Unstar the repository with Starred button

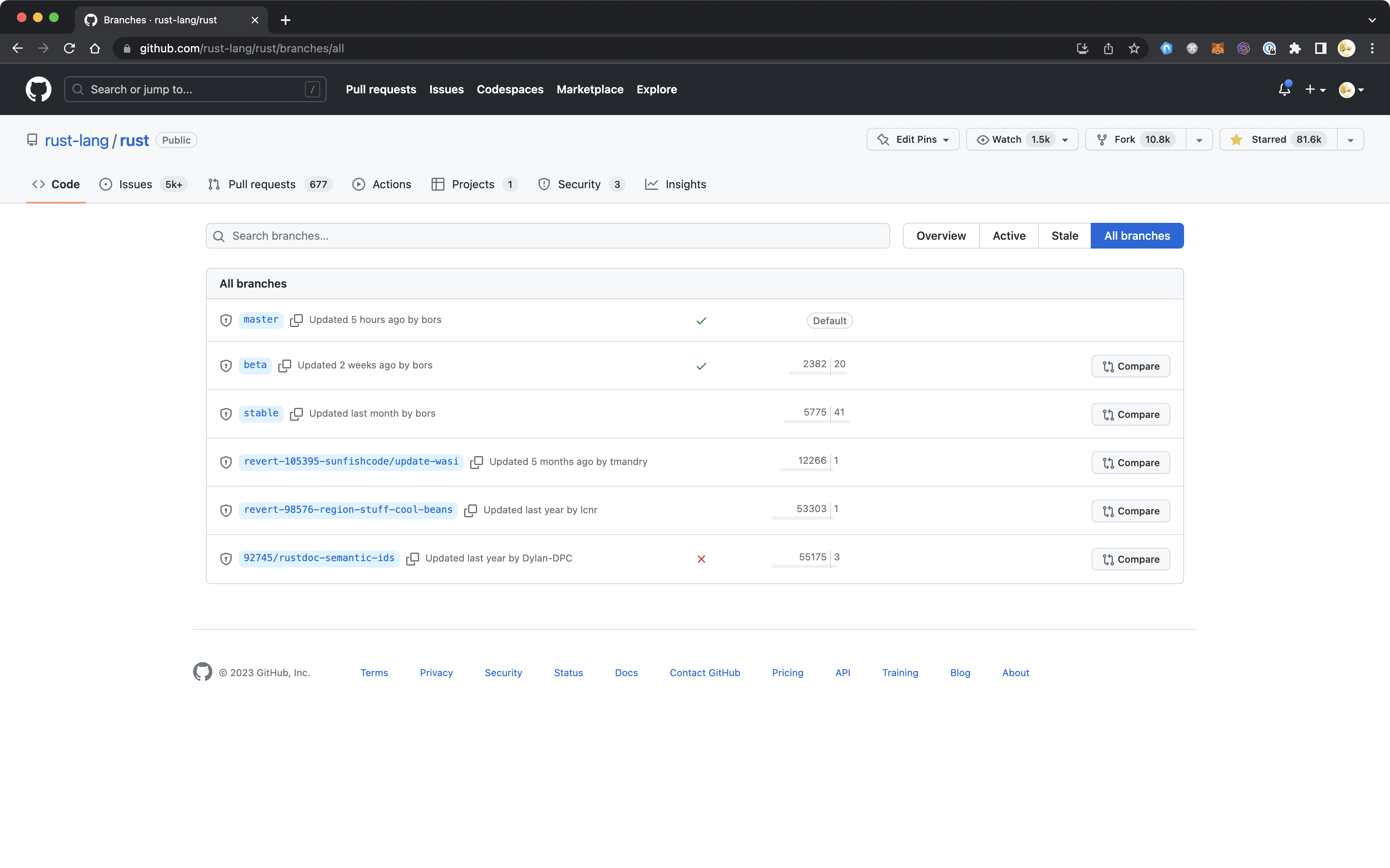coord(1278,140)
